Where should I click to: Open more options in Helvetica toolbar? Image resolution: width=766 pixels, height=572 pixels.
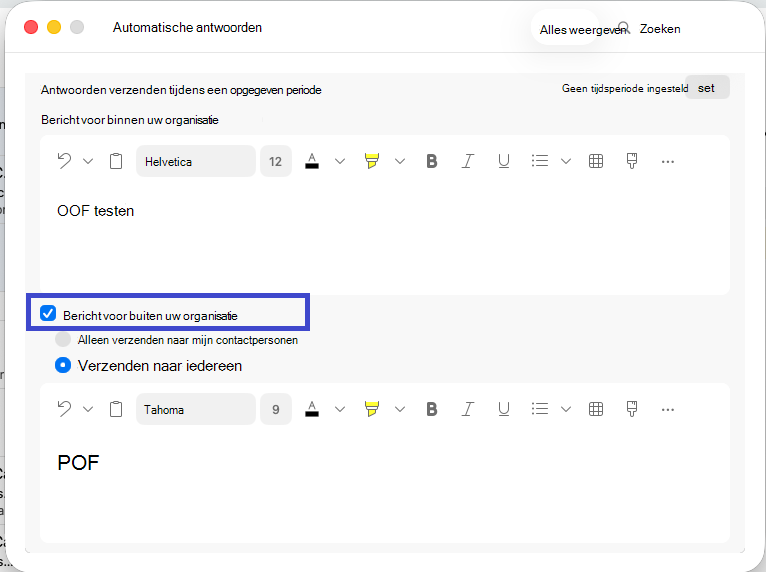click(667, 162)
